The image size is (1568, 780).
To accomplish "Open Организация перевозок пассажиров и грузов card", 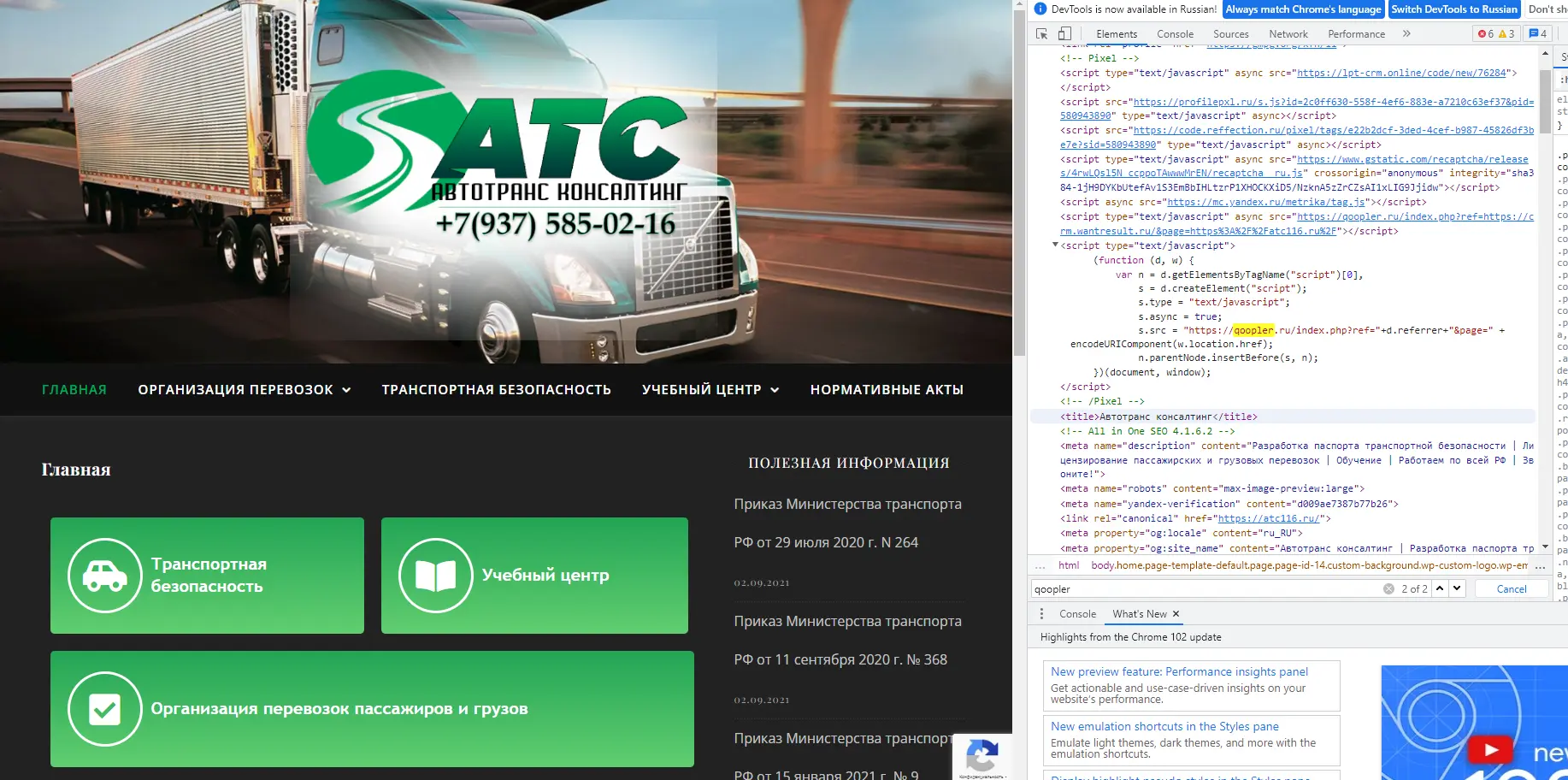I will [x=372, y=709].
